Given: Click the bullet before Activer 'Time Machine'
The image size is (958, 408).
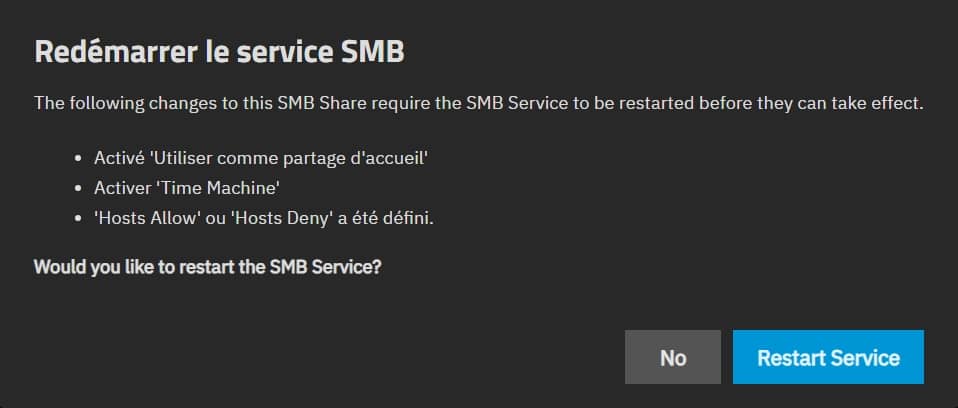Looking at the screenshot, I should [x=79, y=188].
